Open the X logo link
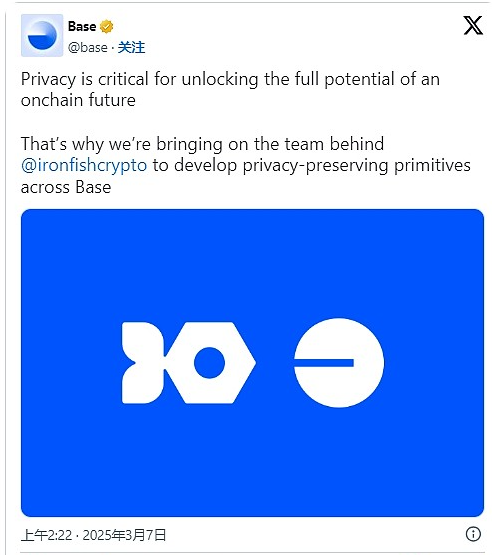 (473, 25)
